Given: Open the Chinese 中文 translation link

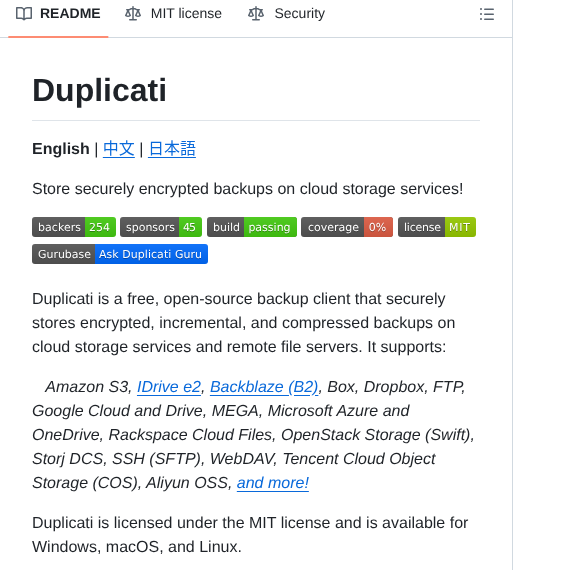Looking at the screenshot, I should point(119,149).
